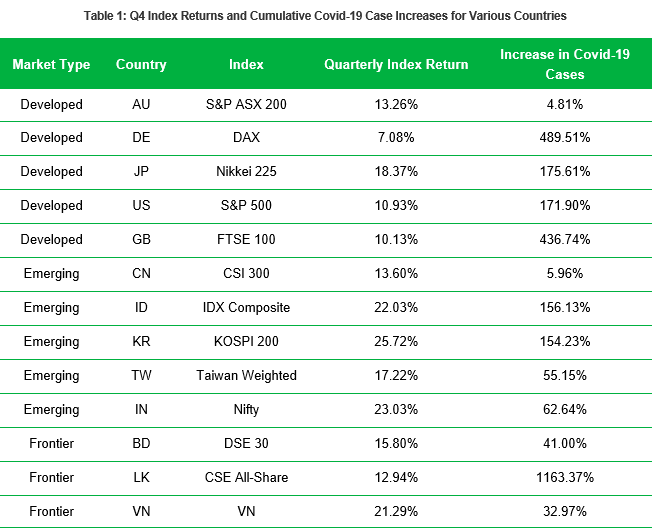Screen dimensions: 652x528
Task: Click the Nikkei 225 cell
Action: coord(246,172)
